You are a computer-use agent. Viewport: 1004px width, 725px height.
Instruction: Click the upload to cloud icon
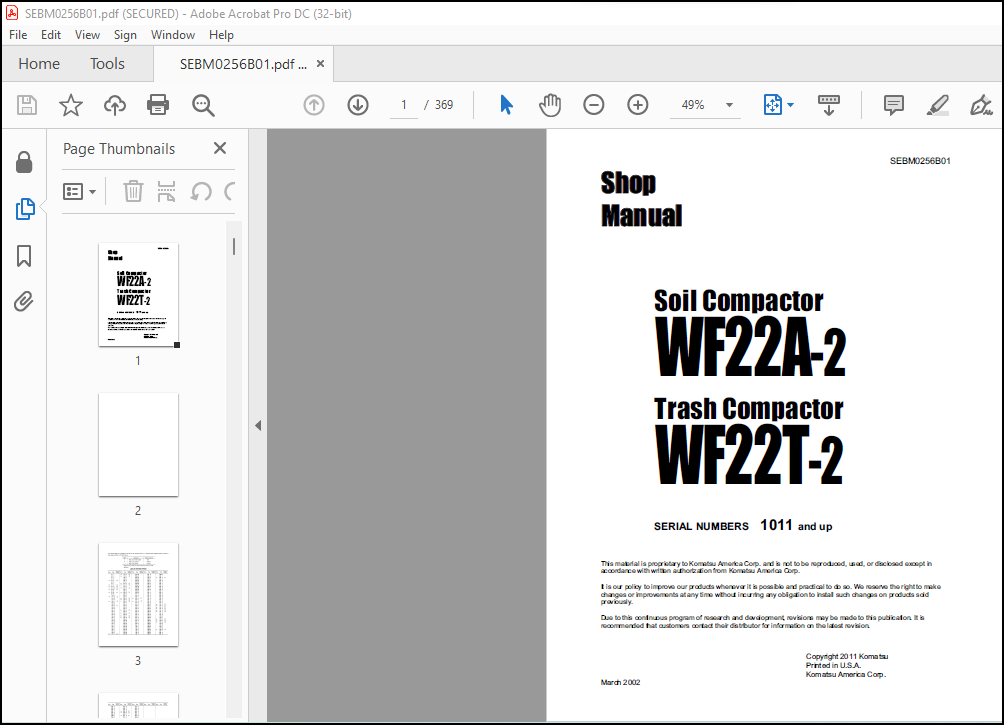[x=115, y=105]
